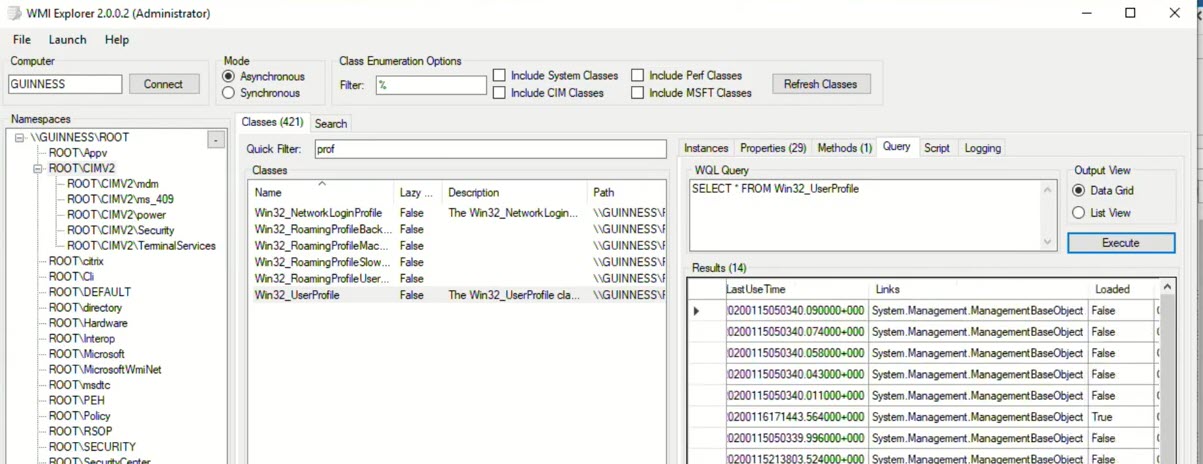Sort classes by Path column header
1203x464 pixels.
click(627, 192)
